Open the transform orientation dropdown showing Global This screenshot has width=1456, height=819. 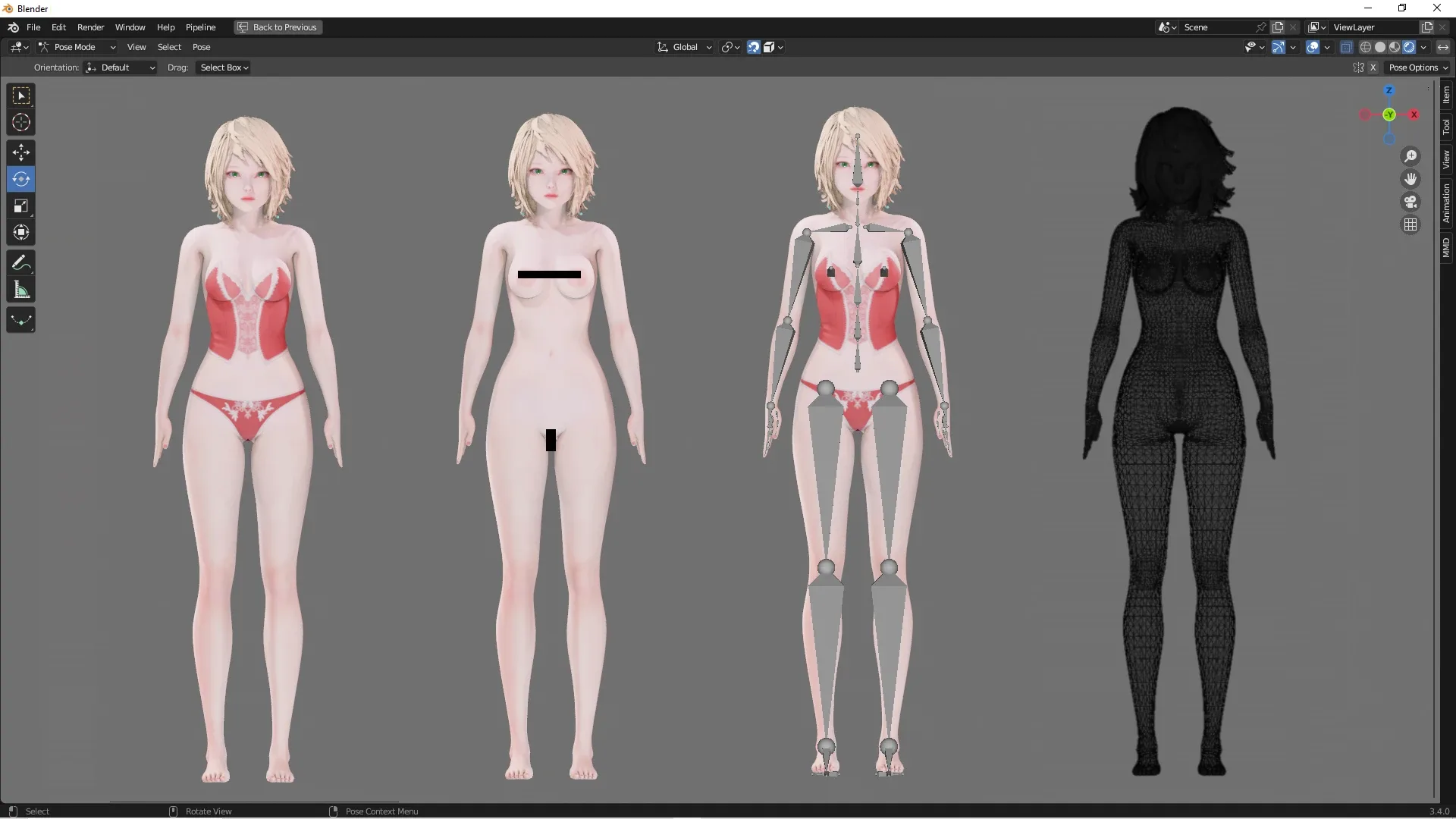coord(683,46)
